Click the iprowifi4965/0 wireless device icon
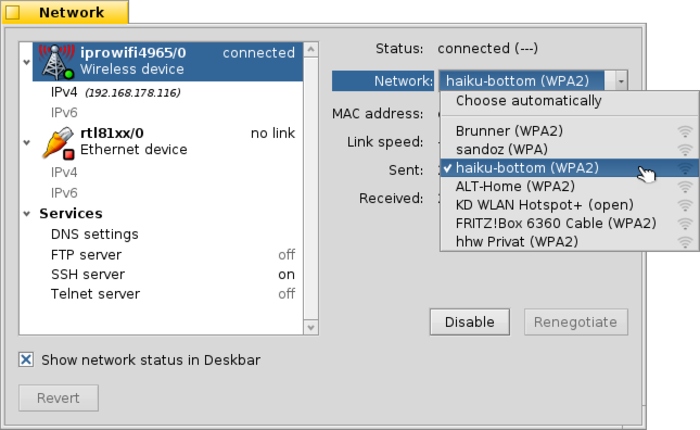The image size is (700, 430). (54, 61)
